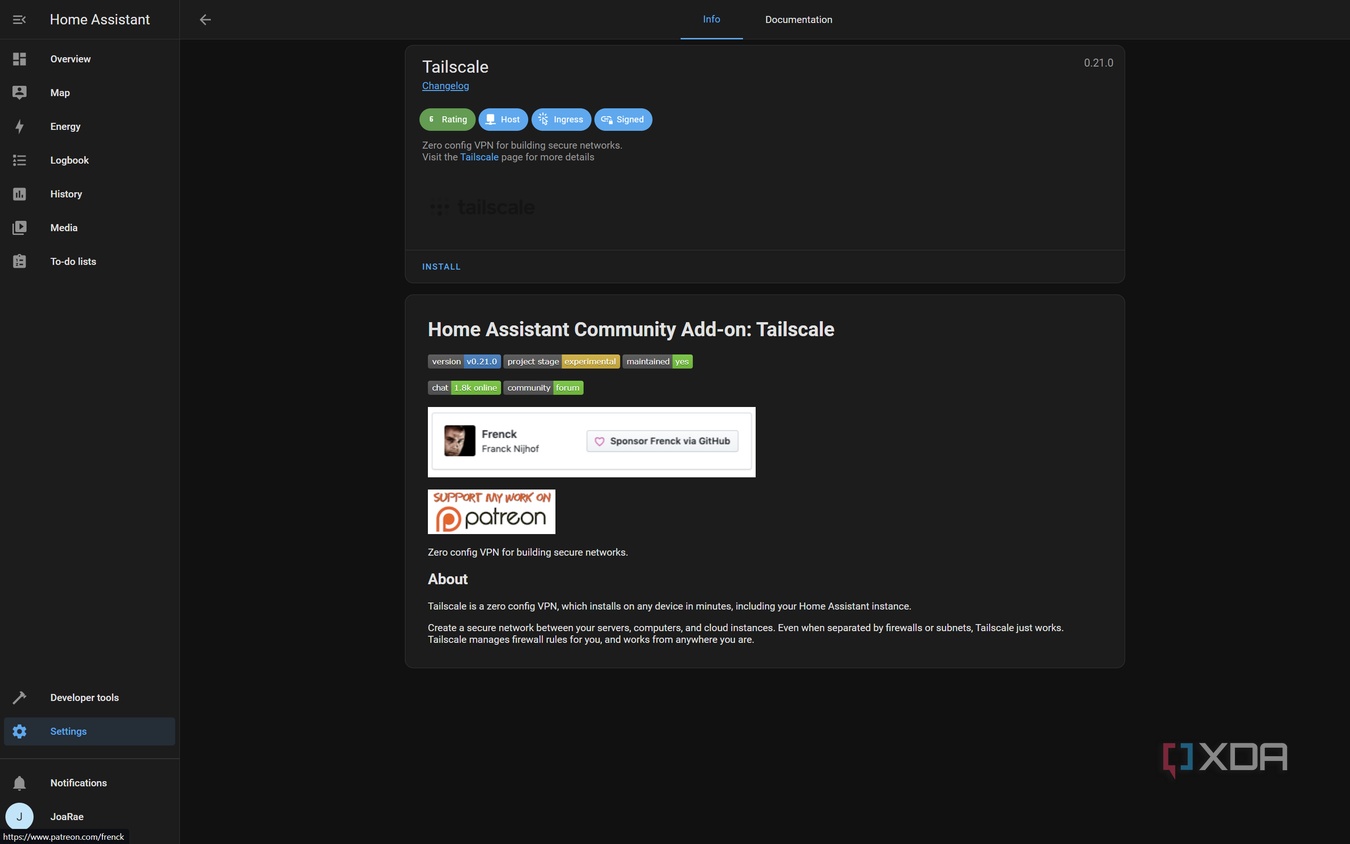This screenshot has width=1350, height=844.
Task: Open the Tailscale page link
Action: point(479,157)
